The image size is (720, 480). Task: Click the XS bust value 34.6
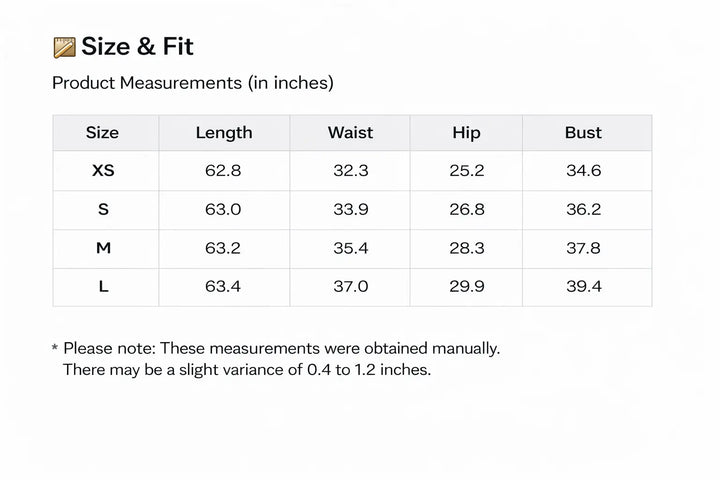tap(584, 171)
